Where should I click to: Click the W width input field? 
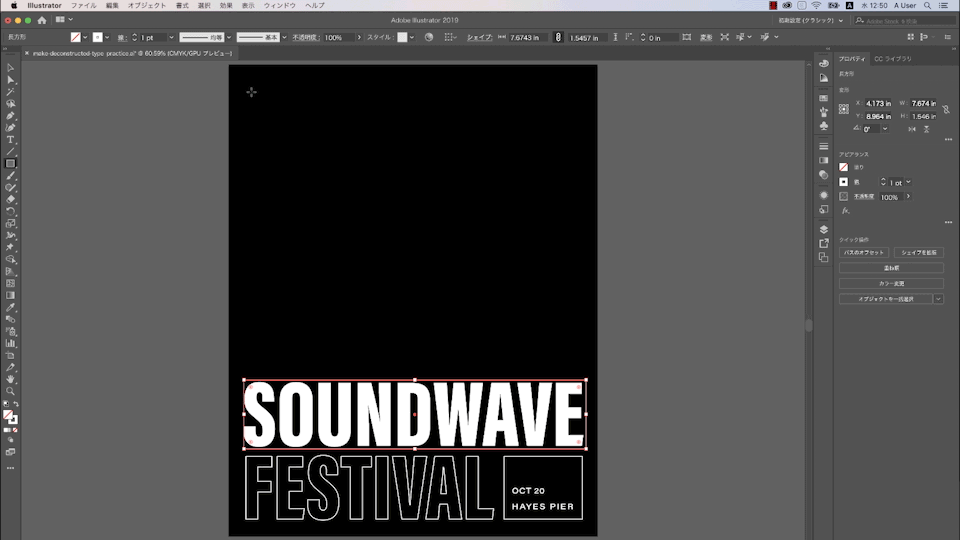point(923,103)
